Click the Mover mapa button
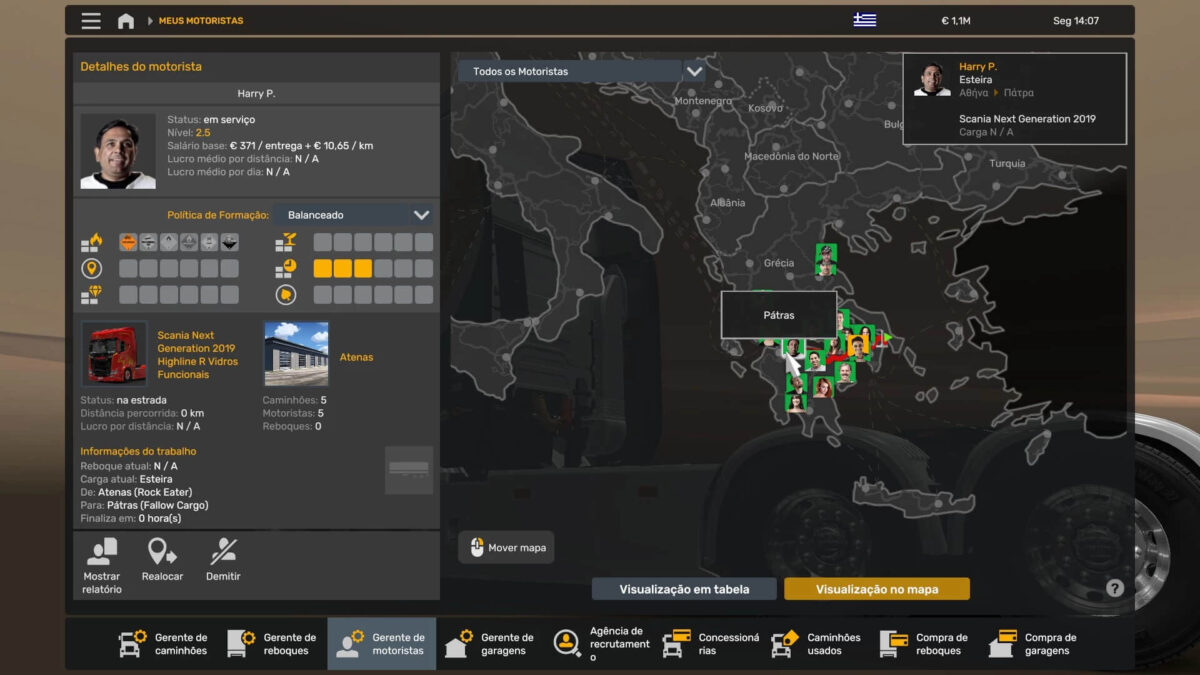The height and width of the screenshot is (675, 1200). pos(507,548)
